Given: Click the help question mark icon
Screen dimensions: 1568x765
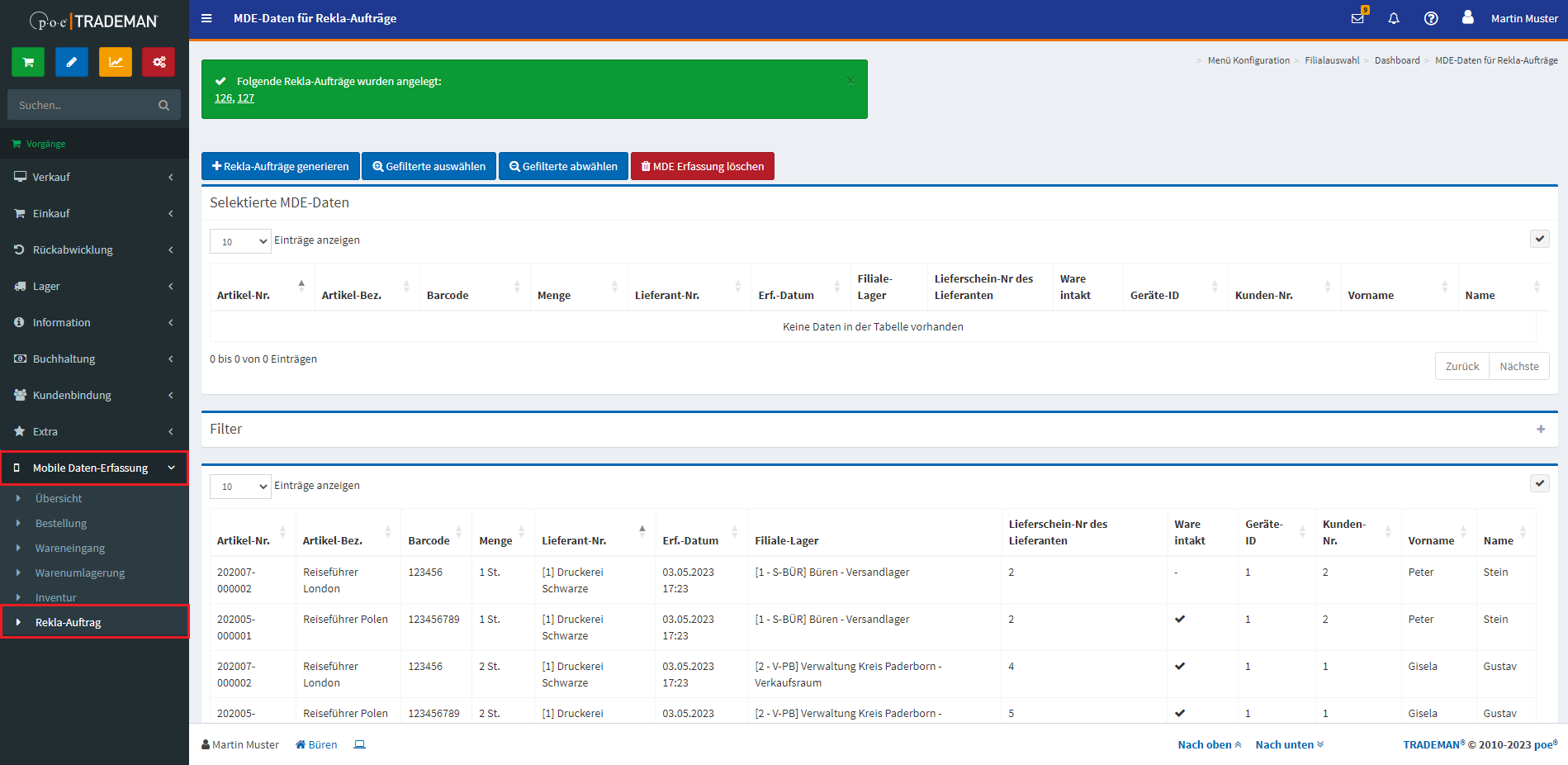Looking at the screenshot, I should [x=1431, y=18].
